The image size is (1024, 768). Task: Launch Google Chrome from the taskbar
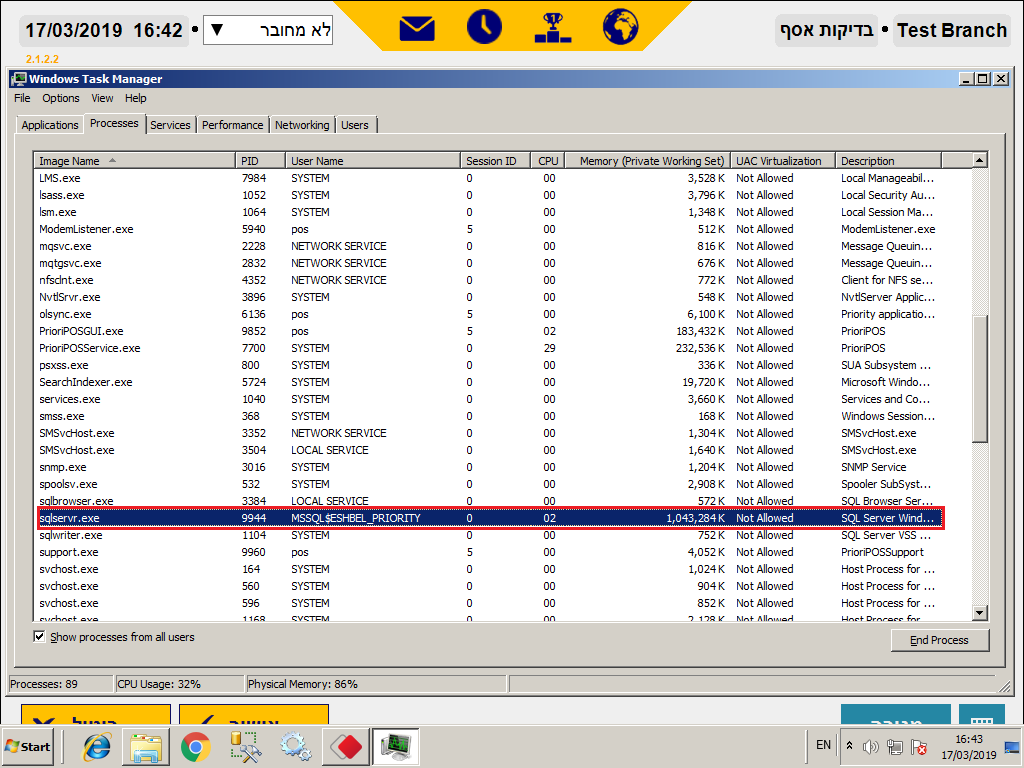pos(195,746)
